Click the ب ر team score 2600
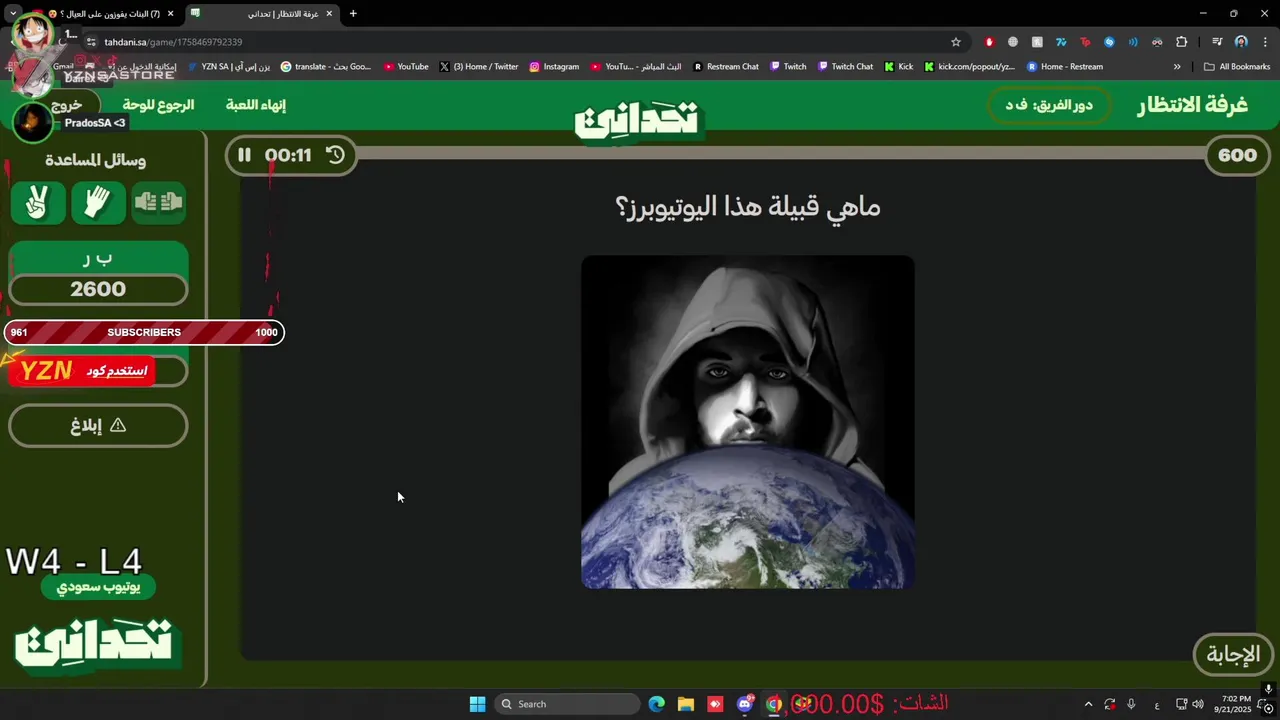This screenshot has height=720, width=1280. 98,289
